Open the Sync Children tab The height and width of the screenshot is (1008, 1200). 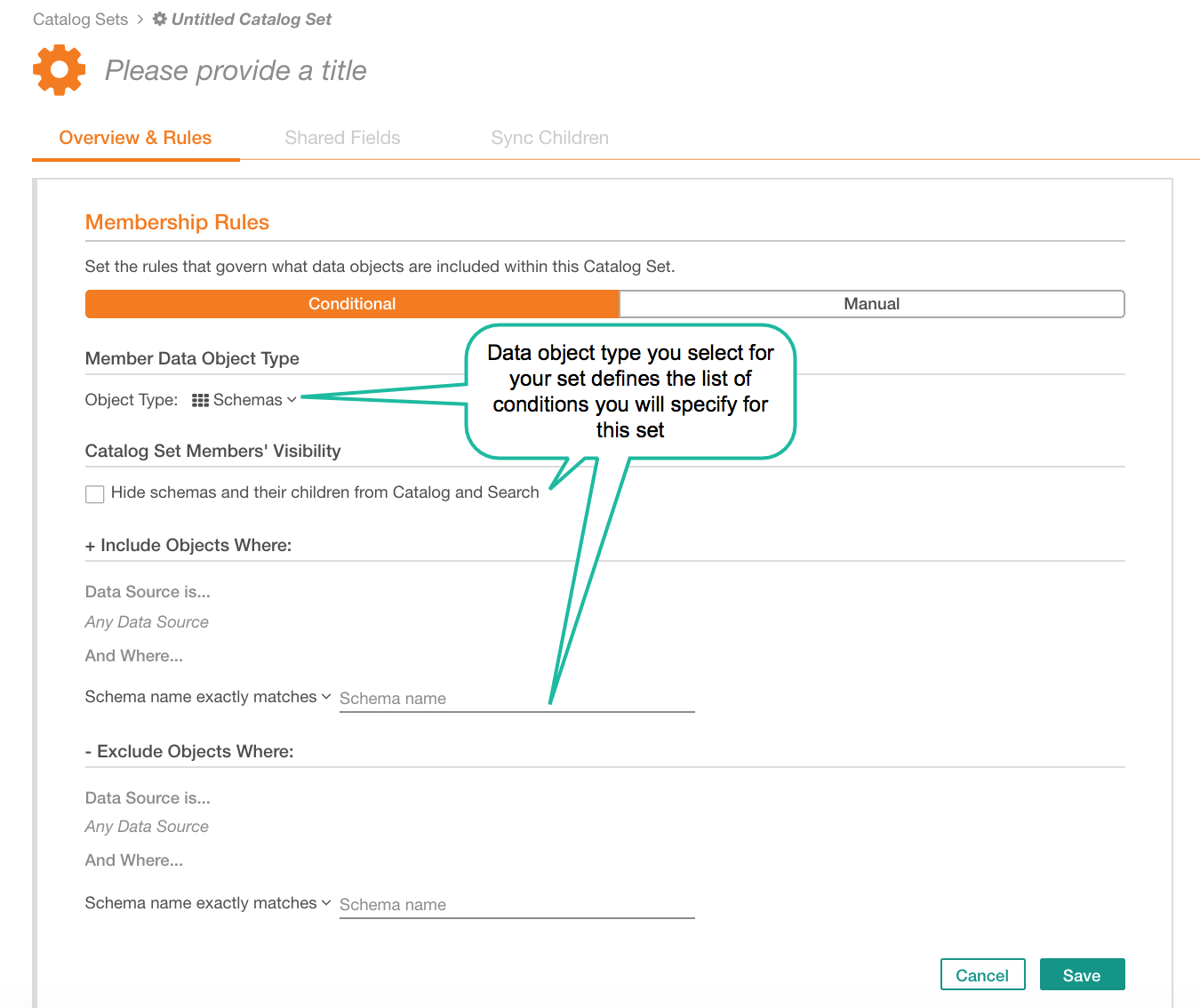click(549, 138)
